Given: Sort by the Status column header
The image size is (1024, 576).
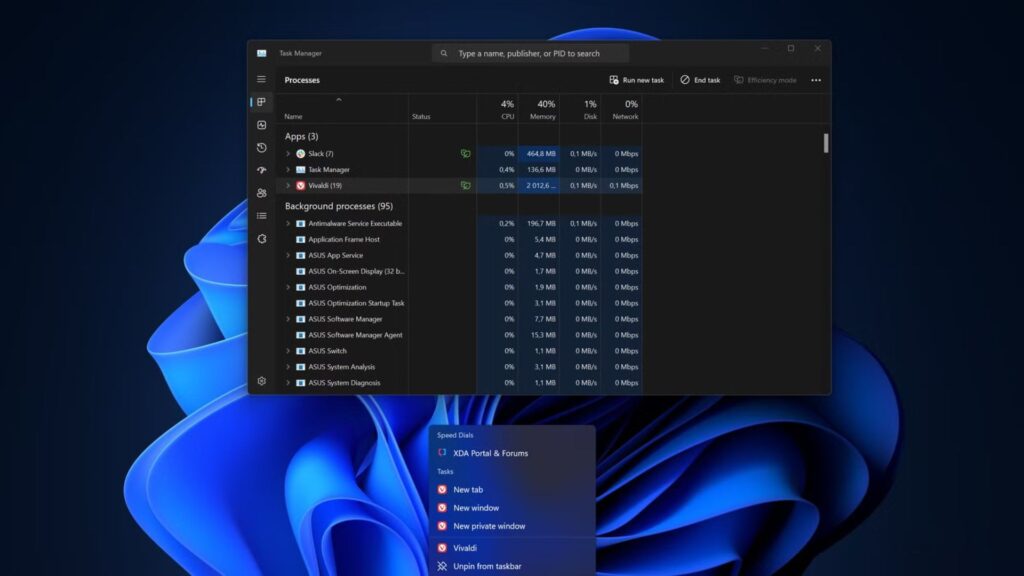Looking at the screenshot, I should coord(443,109).
